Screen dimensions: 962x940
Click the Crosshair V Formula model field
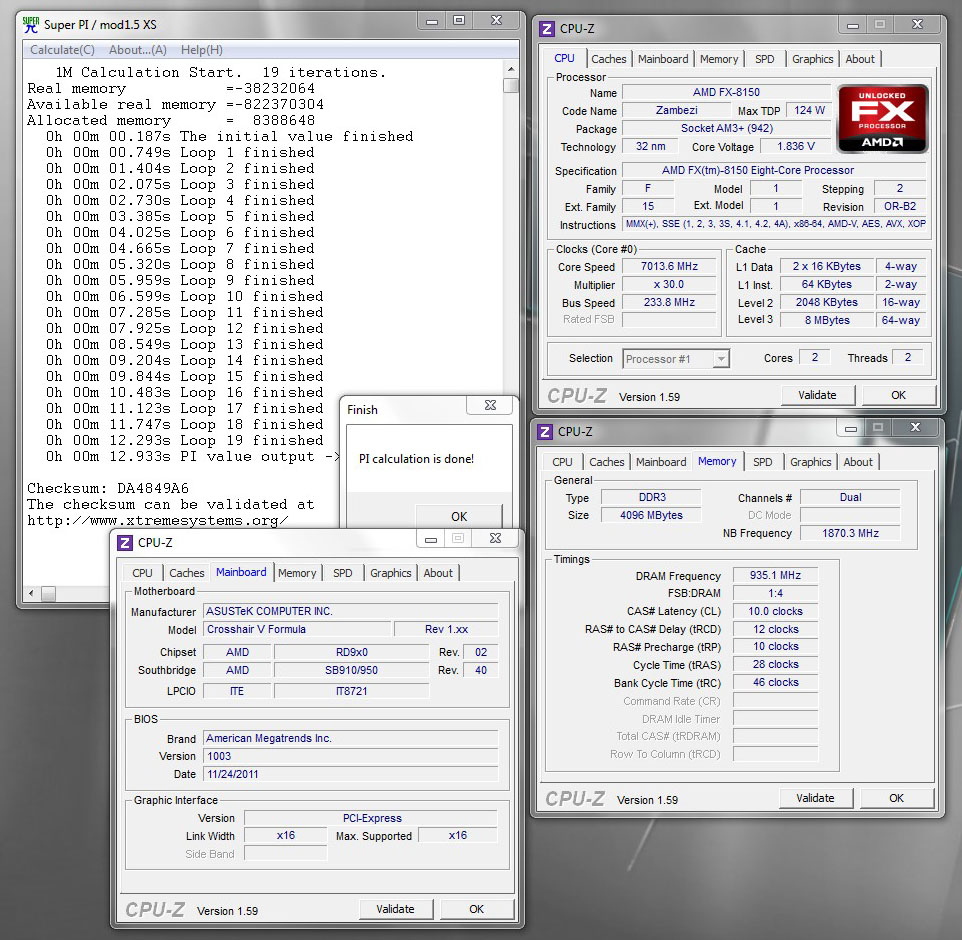click(x=297, y=630)
